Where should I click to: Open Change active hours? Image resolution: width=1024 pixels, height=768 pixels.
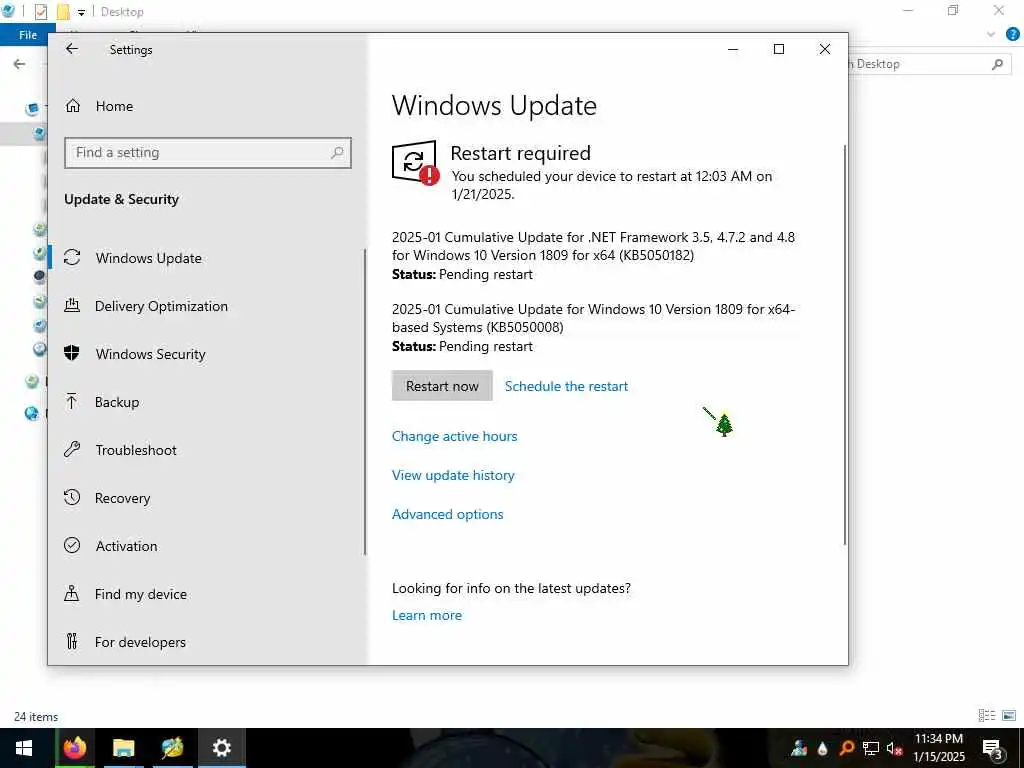(x=455, y=436)
